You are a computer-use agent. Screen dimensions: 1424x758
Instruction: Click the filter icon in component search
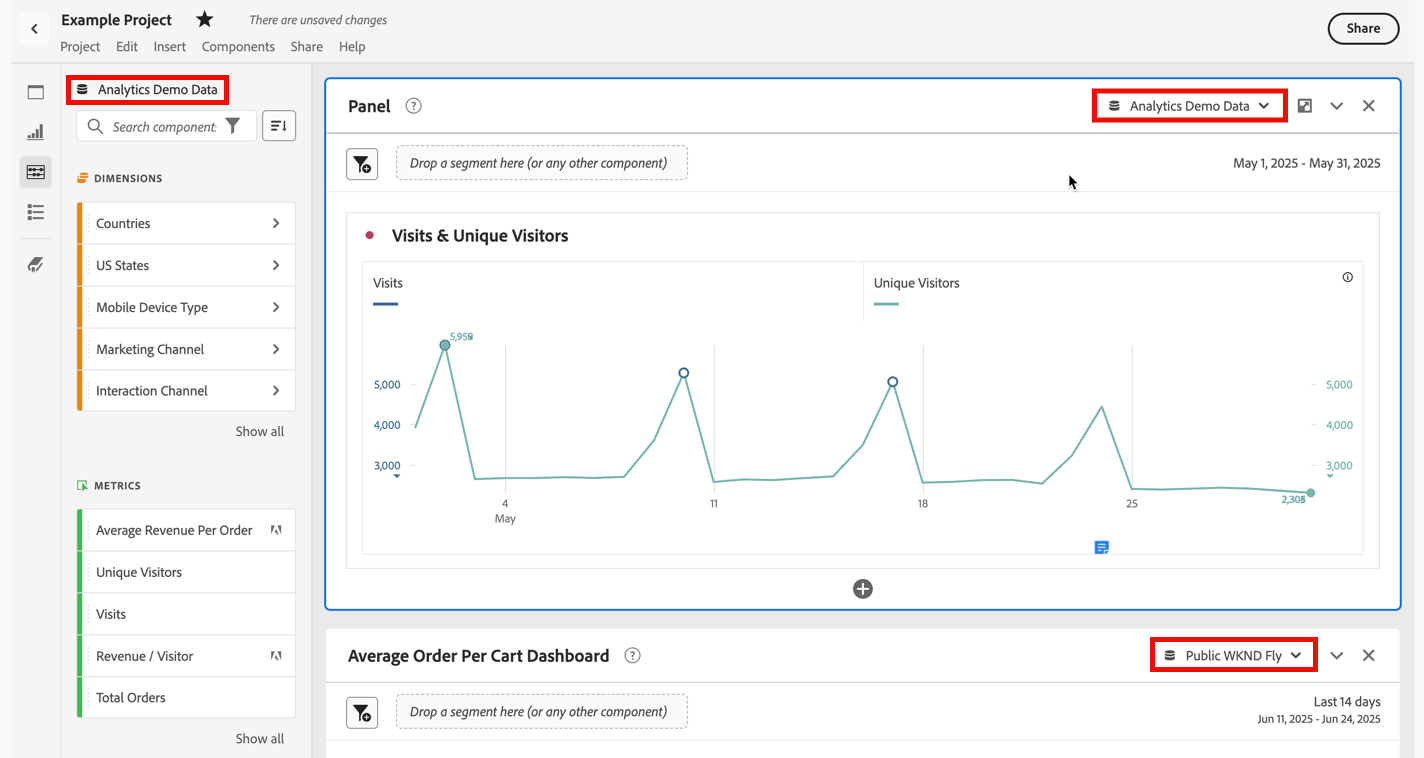click(x=233, y=126)
